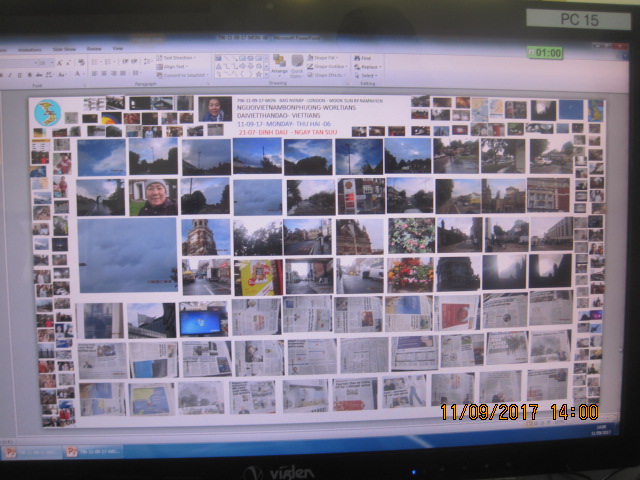
Task: Toggle Italic formatting
Action: click(x=10, y=75)
